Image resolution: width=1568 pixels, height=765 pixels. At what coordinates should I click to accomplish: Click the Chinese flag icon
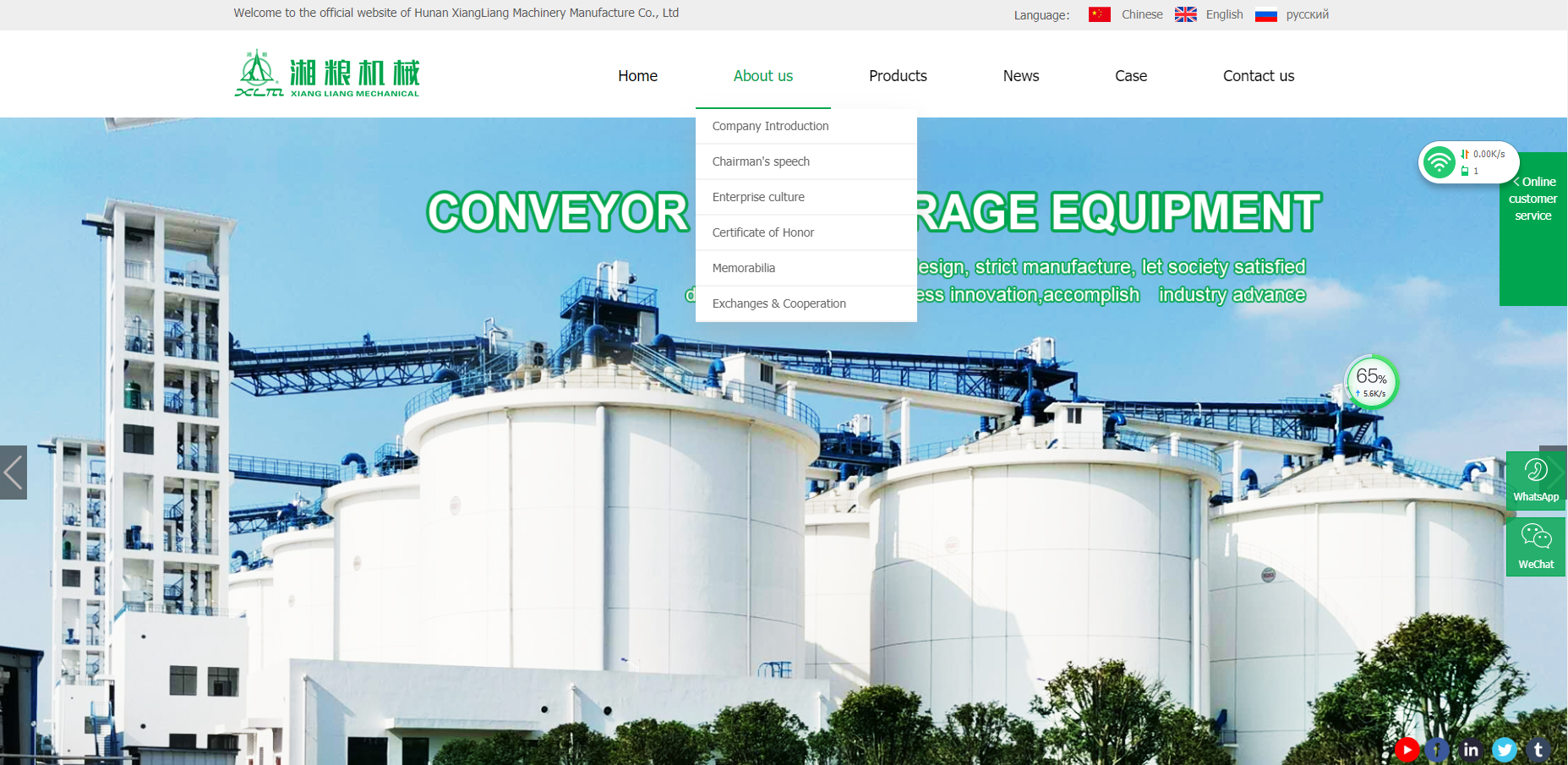[1099, 14]
